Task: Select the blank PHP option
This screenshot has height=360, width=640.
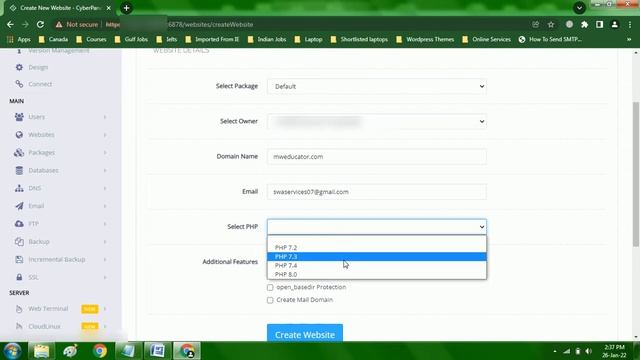Action: tap(377, 240)
